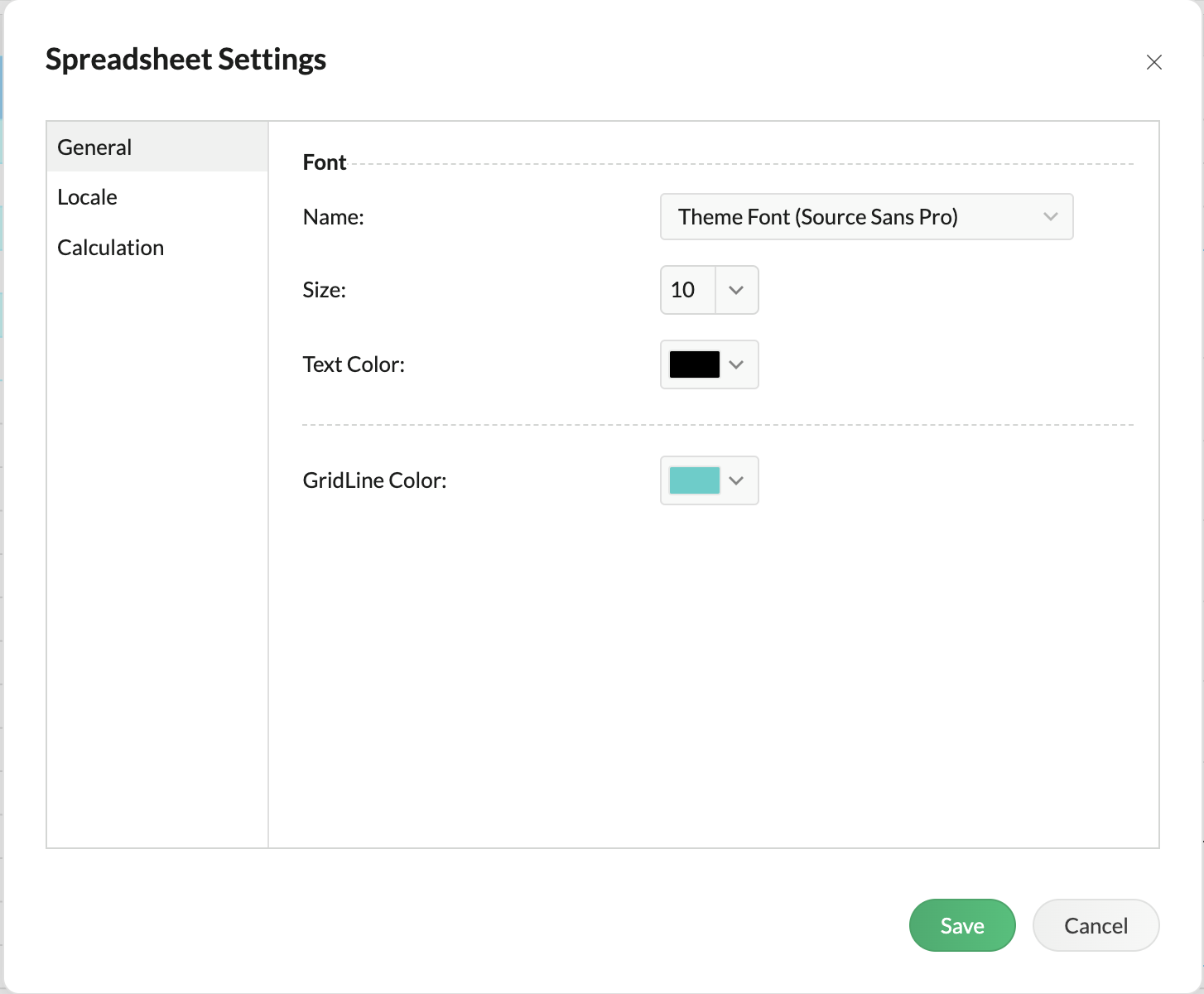Expand the Text Color picker arrow
Image resolution: width=1204 pixels, height=994 pixels.
point(736,364)
